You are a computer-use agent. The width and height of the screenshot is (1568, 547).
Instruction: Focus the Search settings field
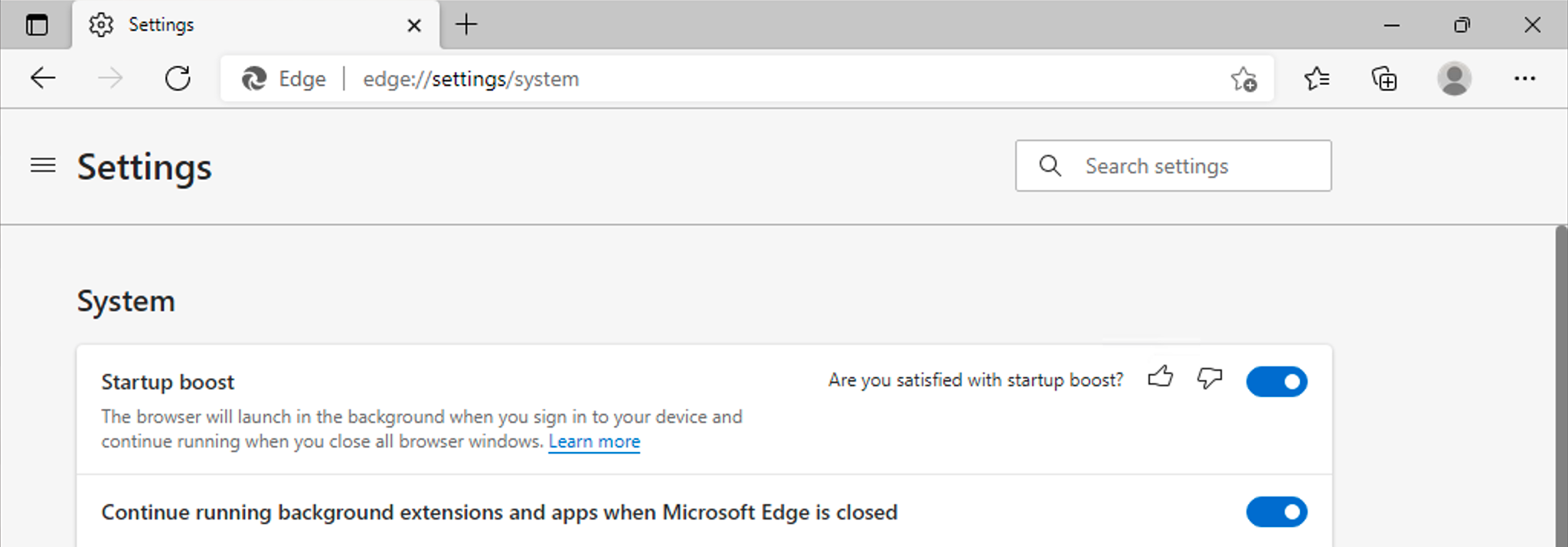tap(1173, 165)
